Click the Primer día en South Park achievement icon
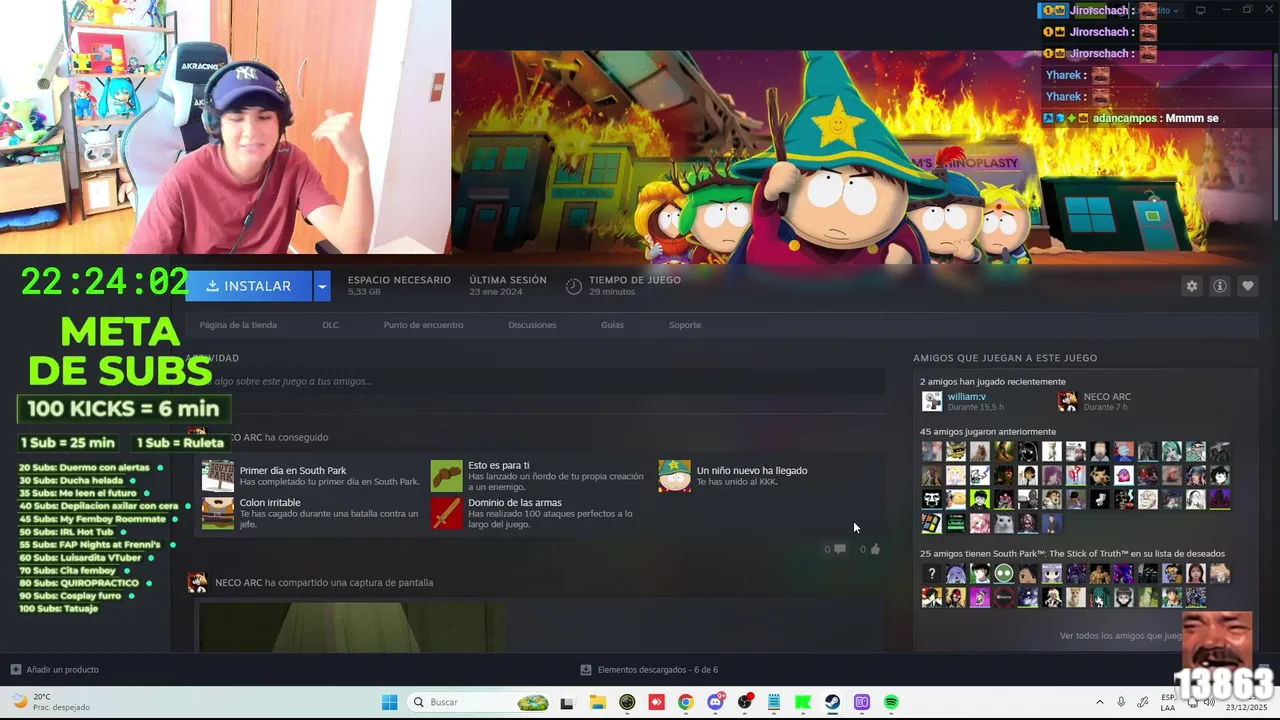 (218, 476)
